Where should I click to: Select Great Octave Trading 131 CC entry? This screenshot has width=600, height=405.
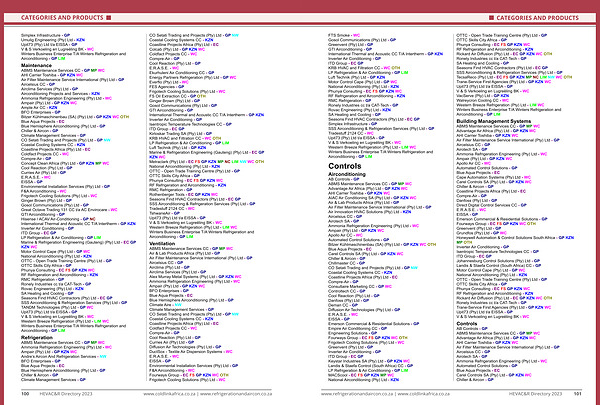pyautogui.click(x=69, y=210)
